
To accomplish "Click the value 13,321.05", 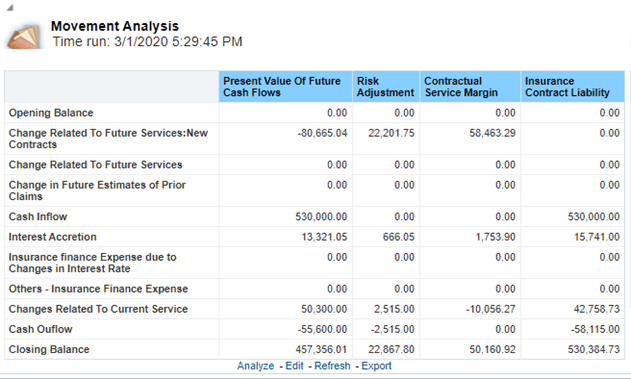I will click(324, 237).
